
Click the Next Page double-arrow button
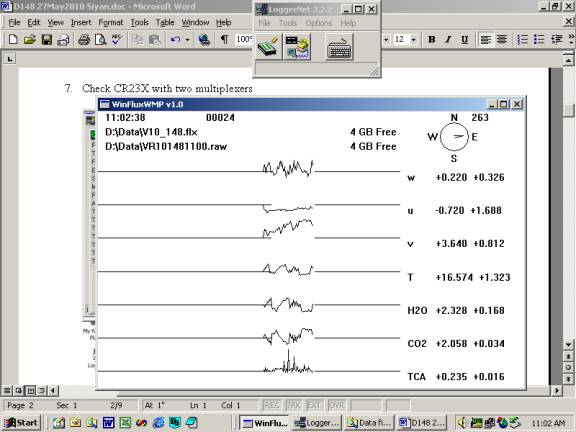tap(568, 379)
